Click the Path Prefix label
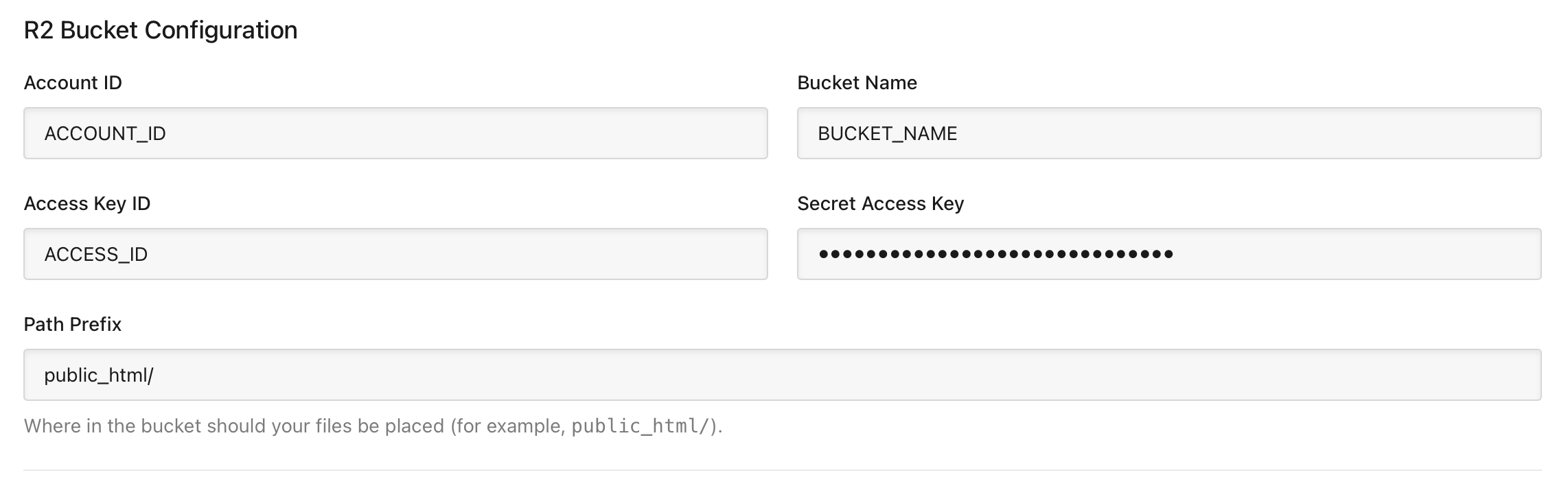 click(x=72, y=324)
